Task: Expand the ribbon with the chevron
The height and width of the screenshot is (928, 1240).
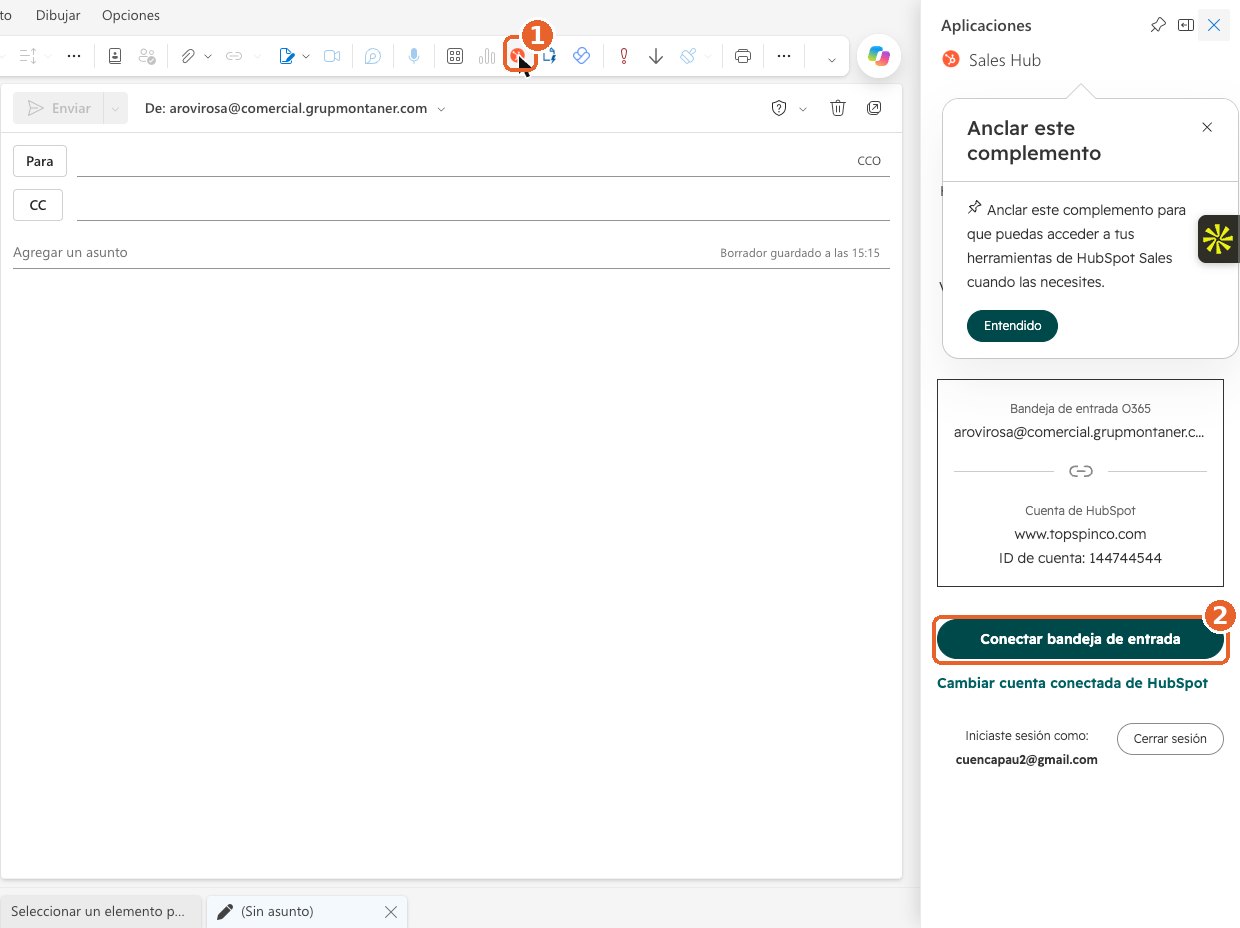Action: (x=831, y=59)
